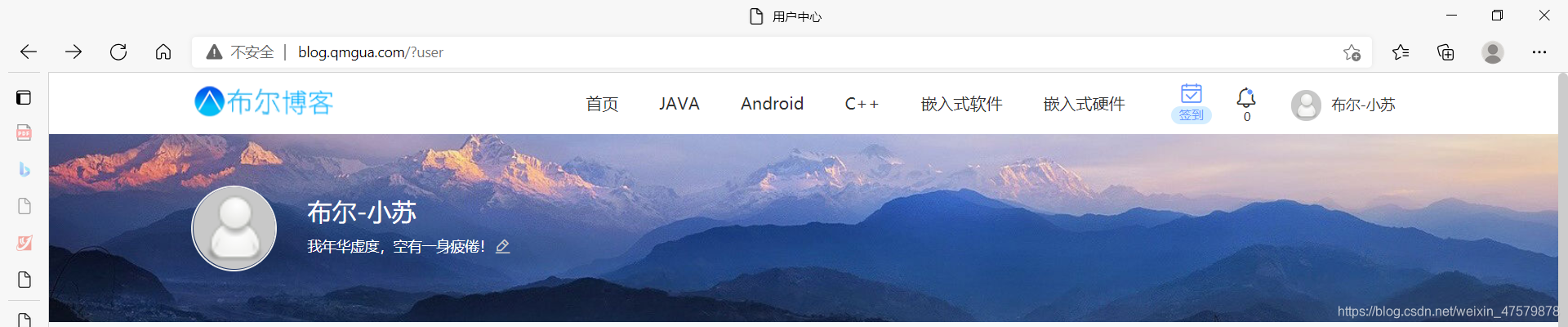The height and width of the screenshot is (327, 1568).
Task: Add page to favorites star icon
Action: click(x=1352, y=52)
